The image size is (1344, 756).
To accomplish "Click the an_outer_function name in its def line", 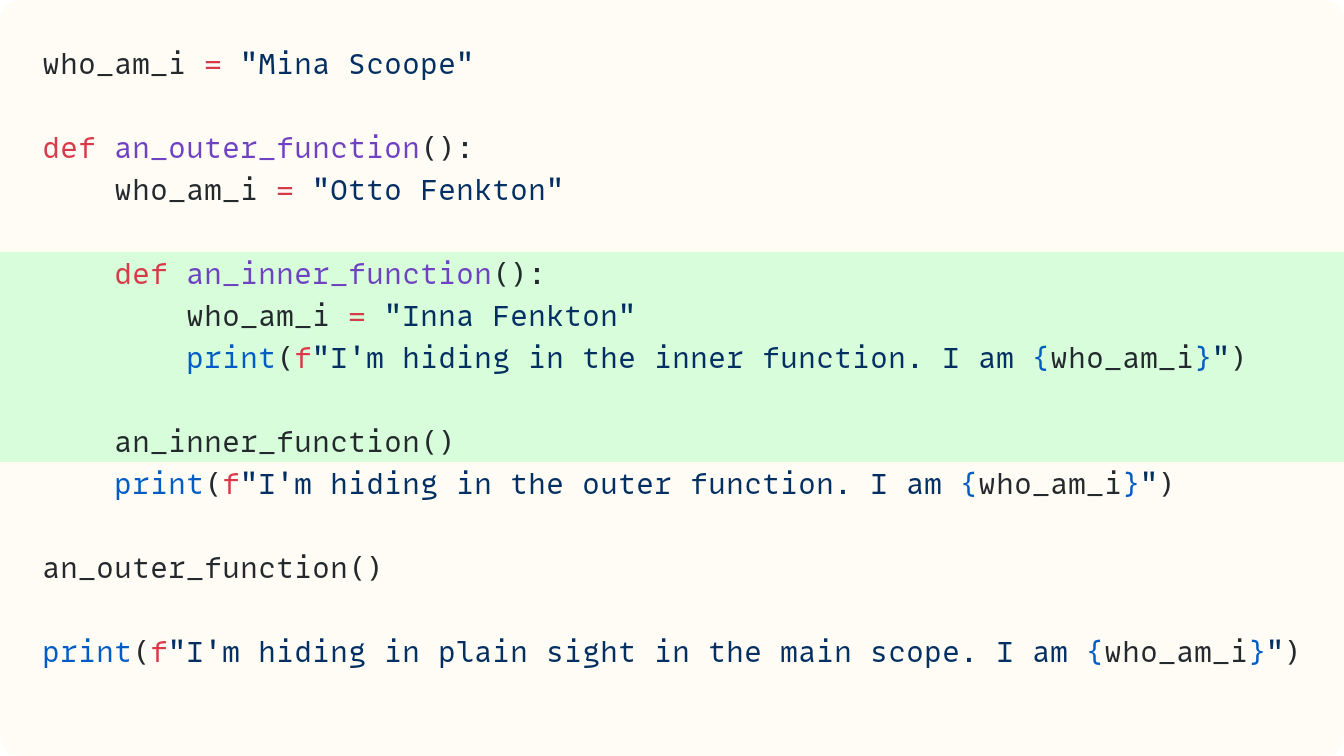I will 267,149.
